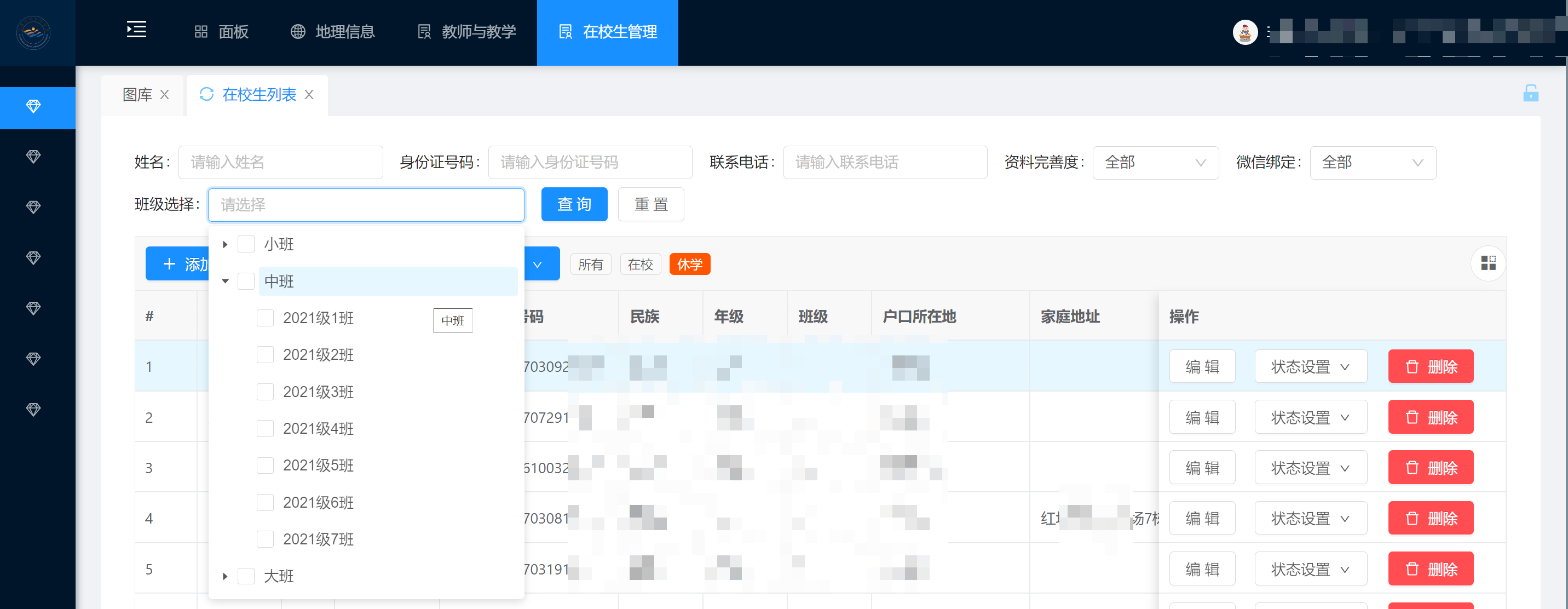Click red 删除 button in row 4

click(x=1431, y=518)
